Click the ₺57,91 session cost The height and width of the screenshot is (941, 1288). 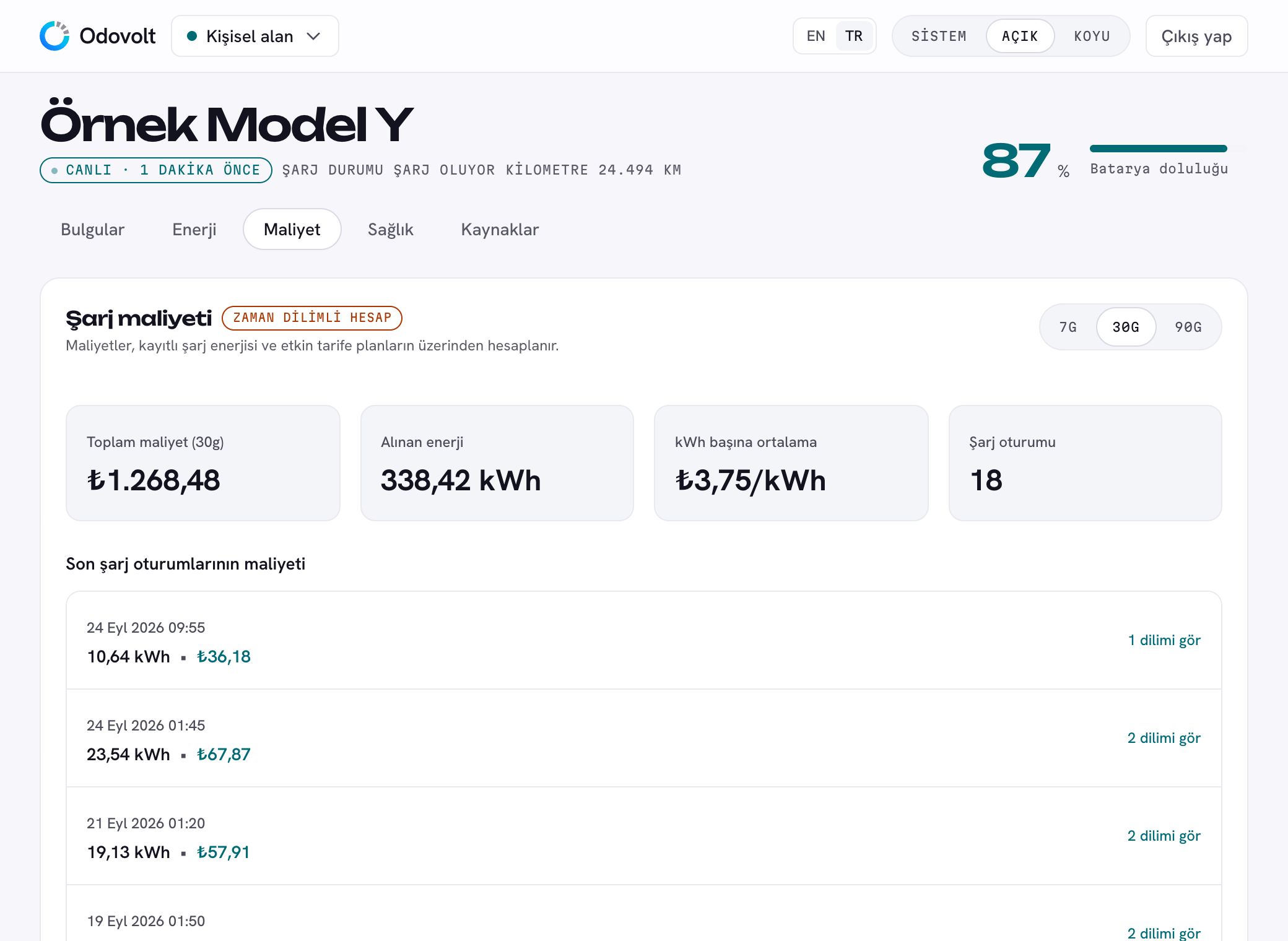tap(223, 852)
